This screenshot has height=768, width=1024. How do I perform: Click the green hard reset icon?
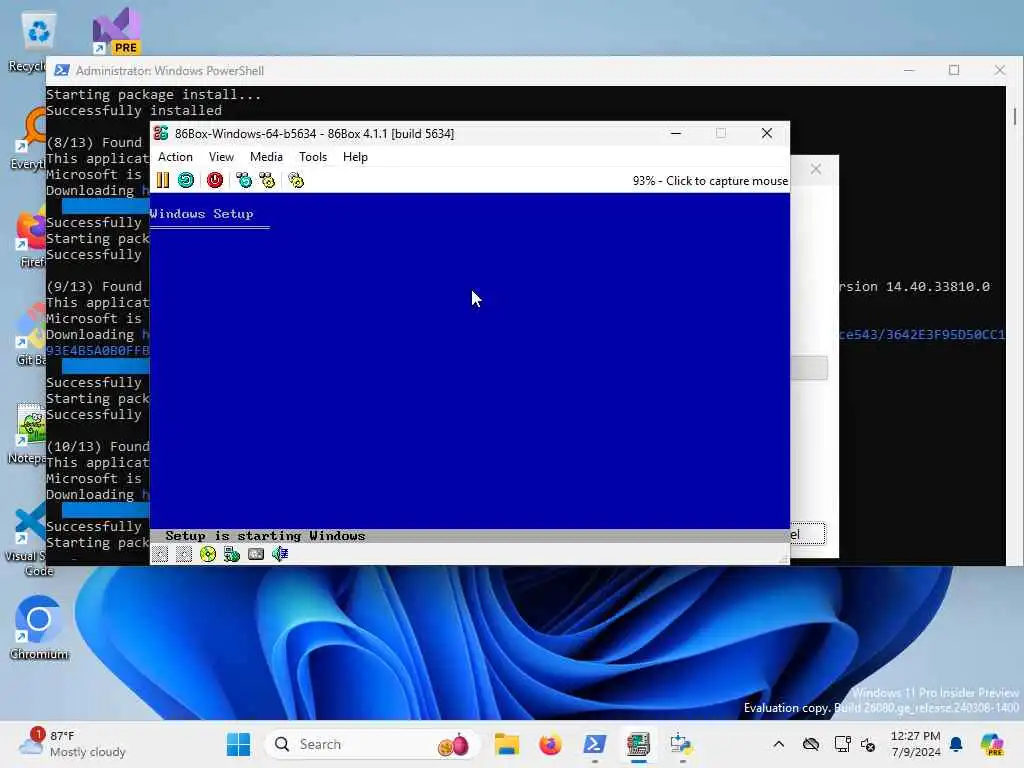[186, 180]
